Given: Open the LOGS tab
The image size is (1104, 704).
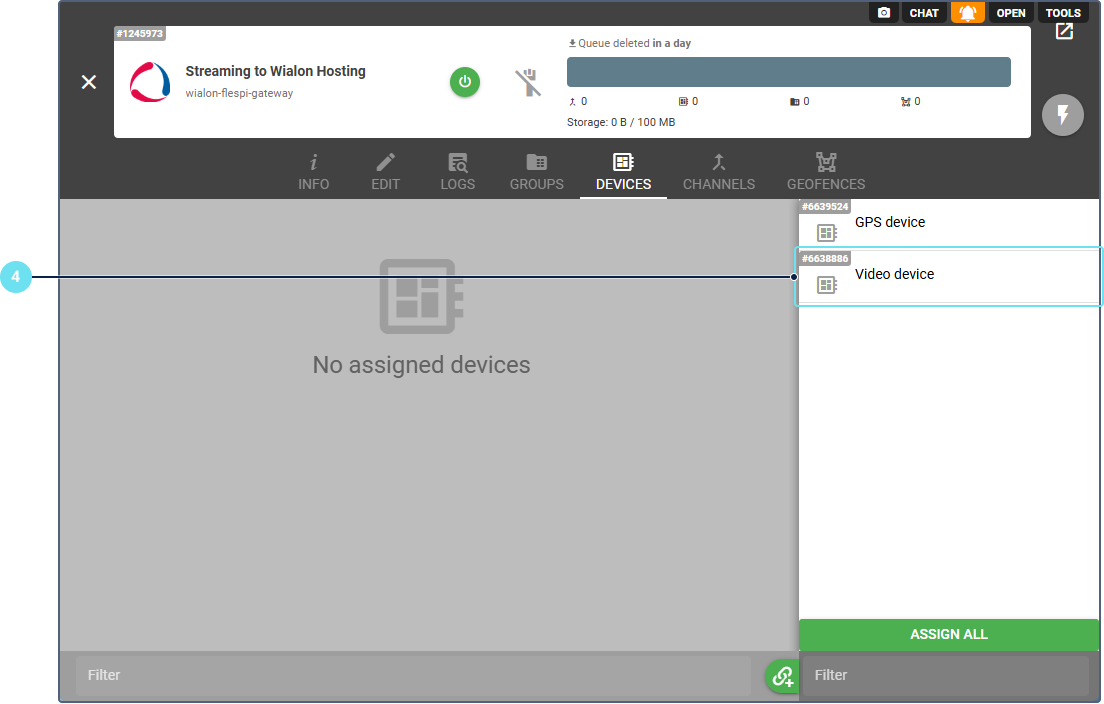Looking at the screenshot, I should [x=458, y=172].
